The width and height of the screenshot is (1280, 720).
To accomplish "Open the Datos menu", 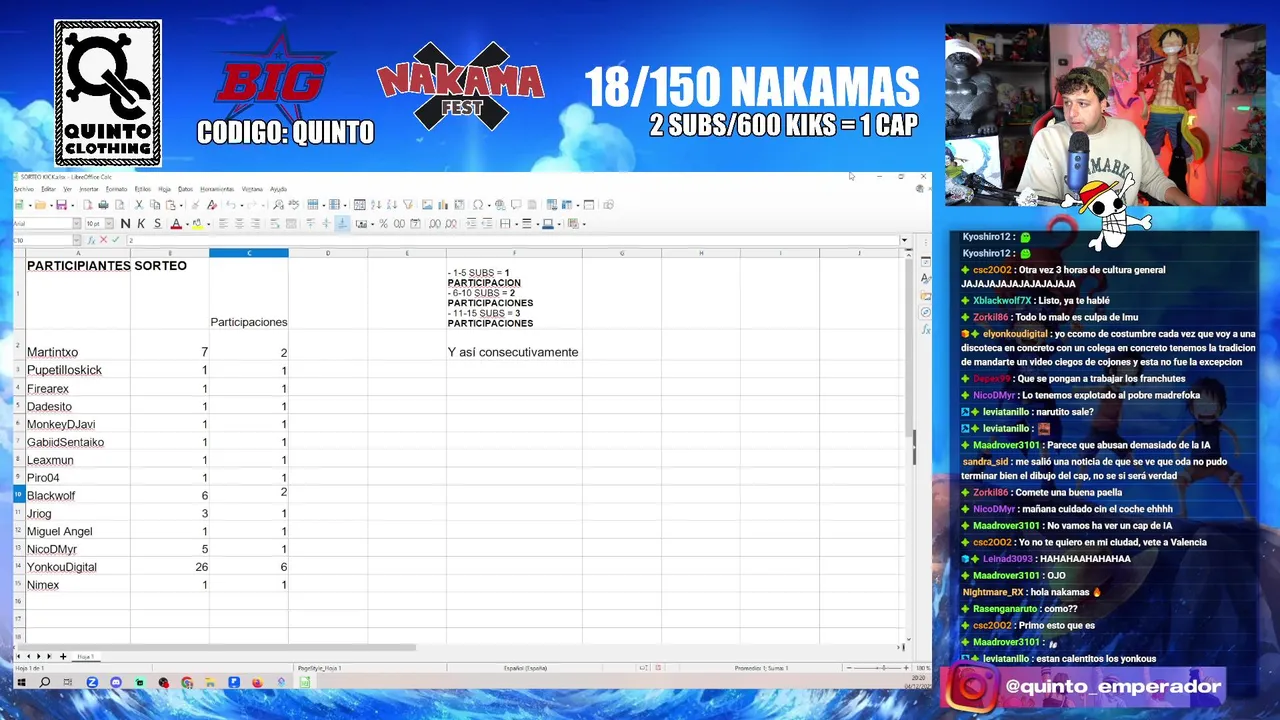I will [x=185, y=189].
